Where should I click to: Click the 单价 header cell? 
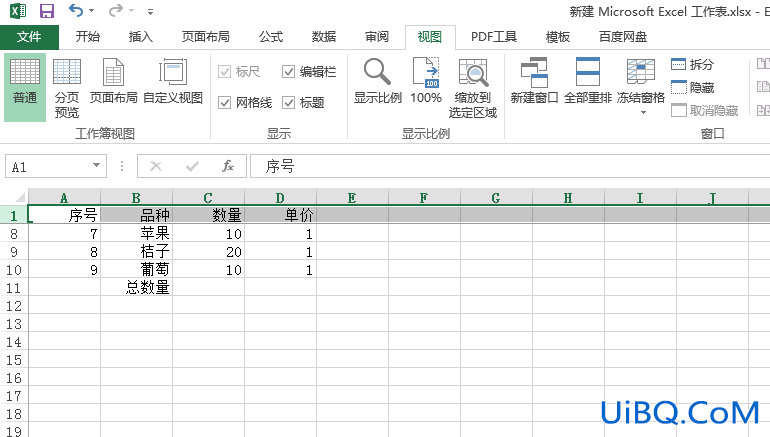280,215
